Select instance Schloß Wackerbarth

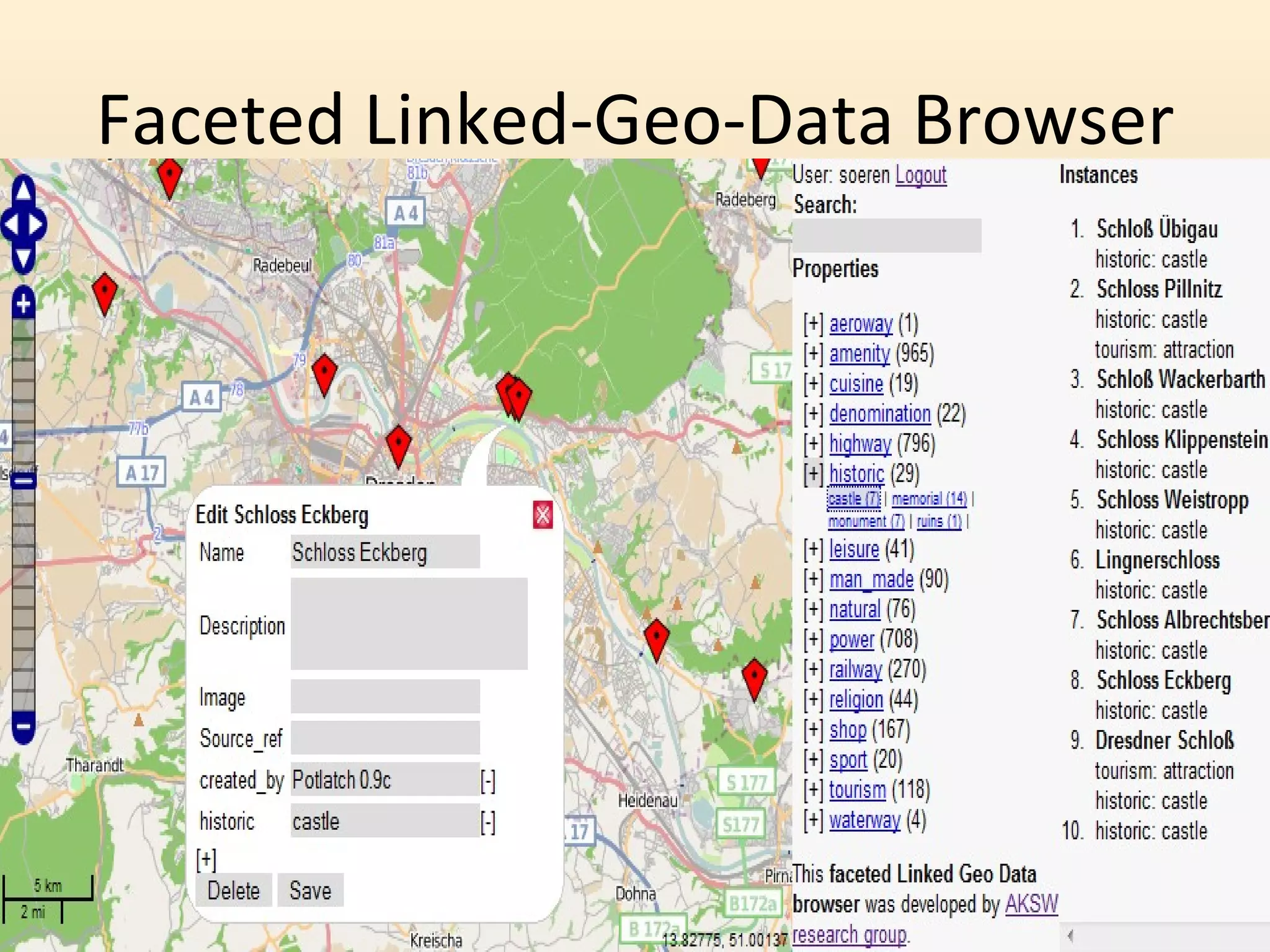pyautogui.click(x=1181, y=379)
